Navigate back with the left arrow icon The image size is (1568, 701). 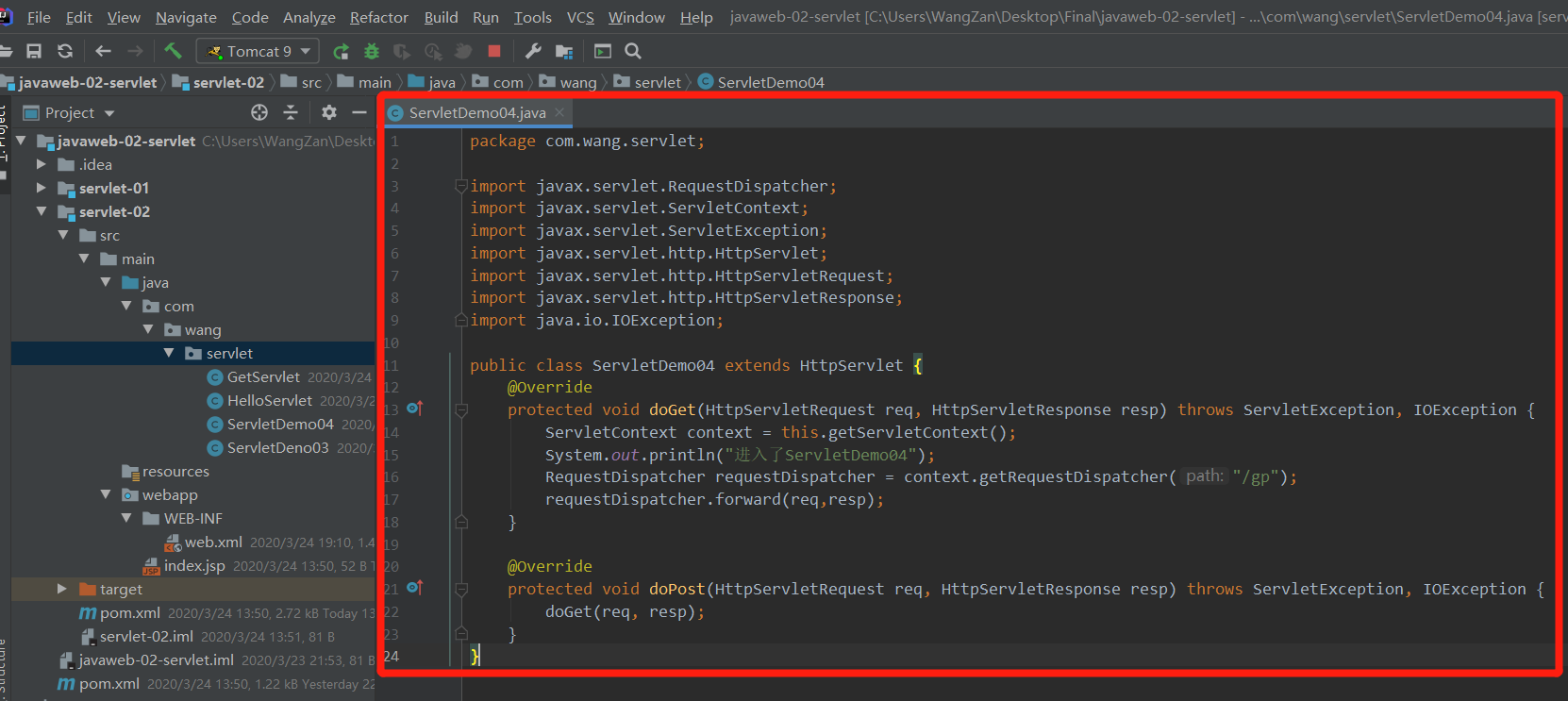(x=103, y=51)
